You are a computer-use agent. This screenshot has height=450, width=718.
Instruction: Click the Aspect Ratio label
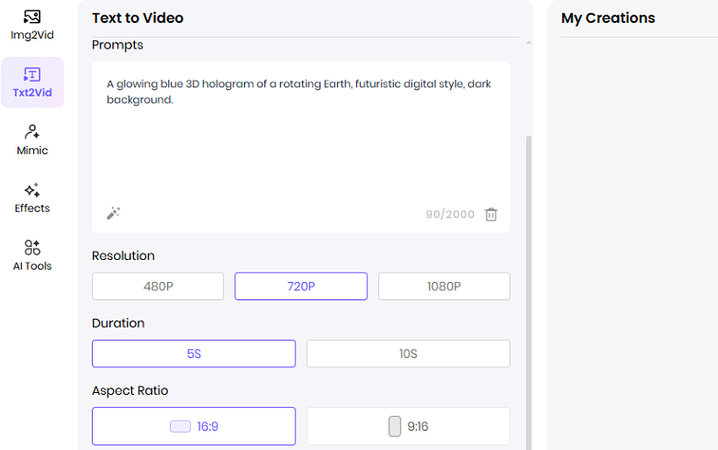pos(130,390)
